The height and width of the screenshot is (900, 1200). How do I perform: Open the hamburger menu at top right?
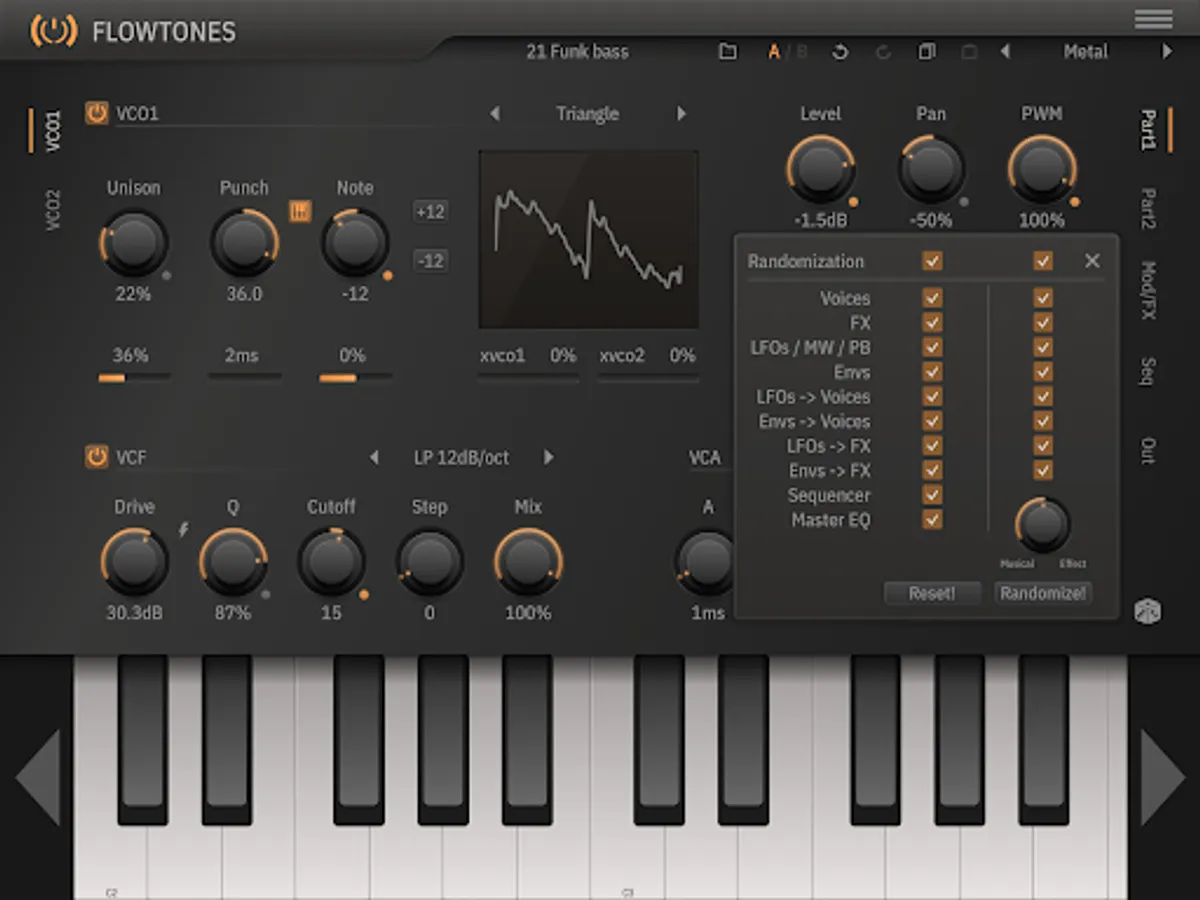coord(1153,19)
